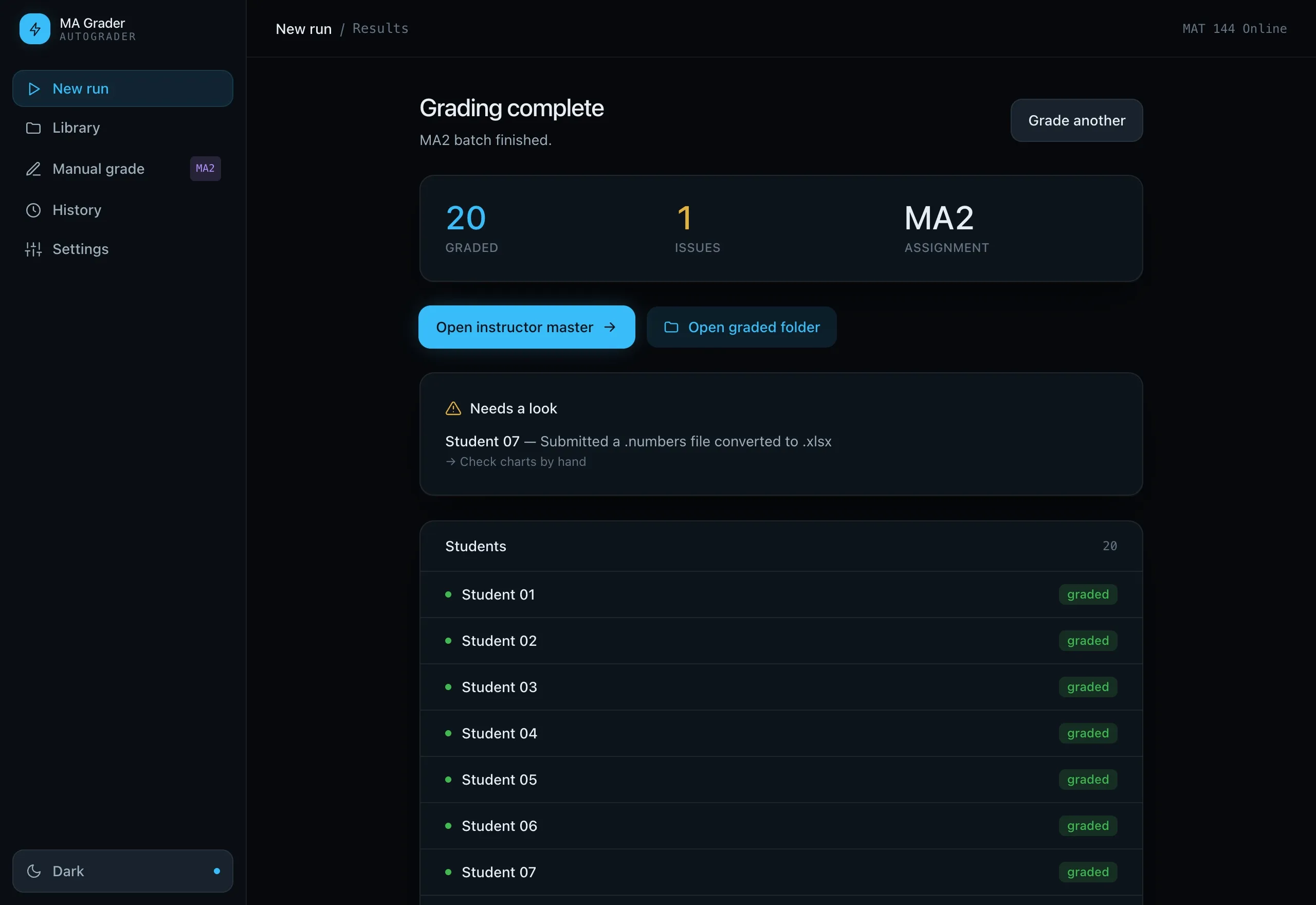Select the Student 05 row
This screenshot has width=1316, height=905.
[781, 780]
